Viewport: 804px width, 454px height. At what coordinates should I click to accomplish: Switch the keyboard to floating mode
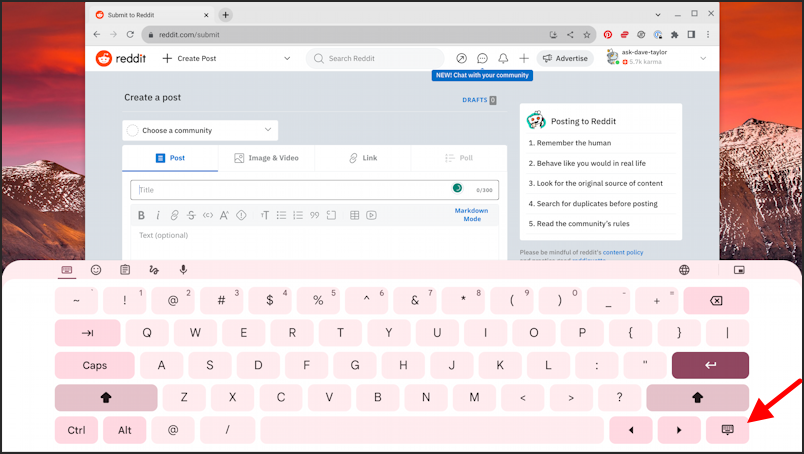[740, 270]
